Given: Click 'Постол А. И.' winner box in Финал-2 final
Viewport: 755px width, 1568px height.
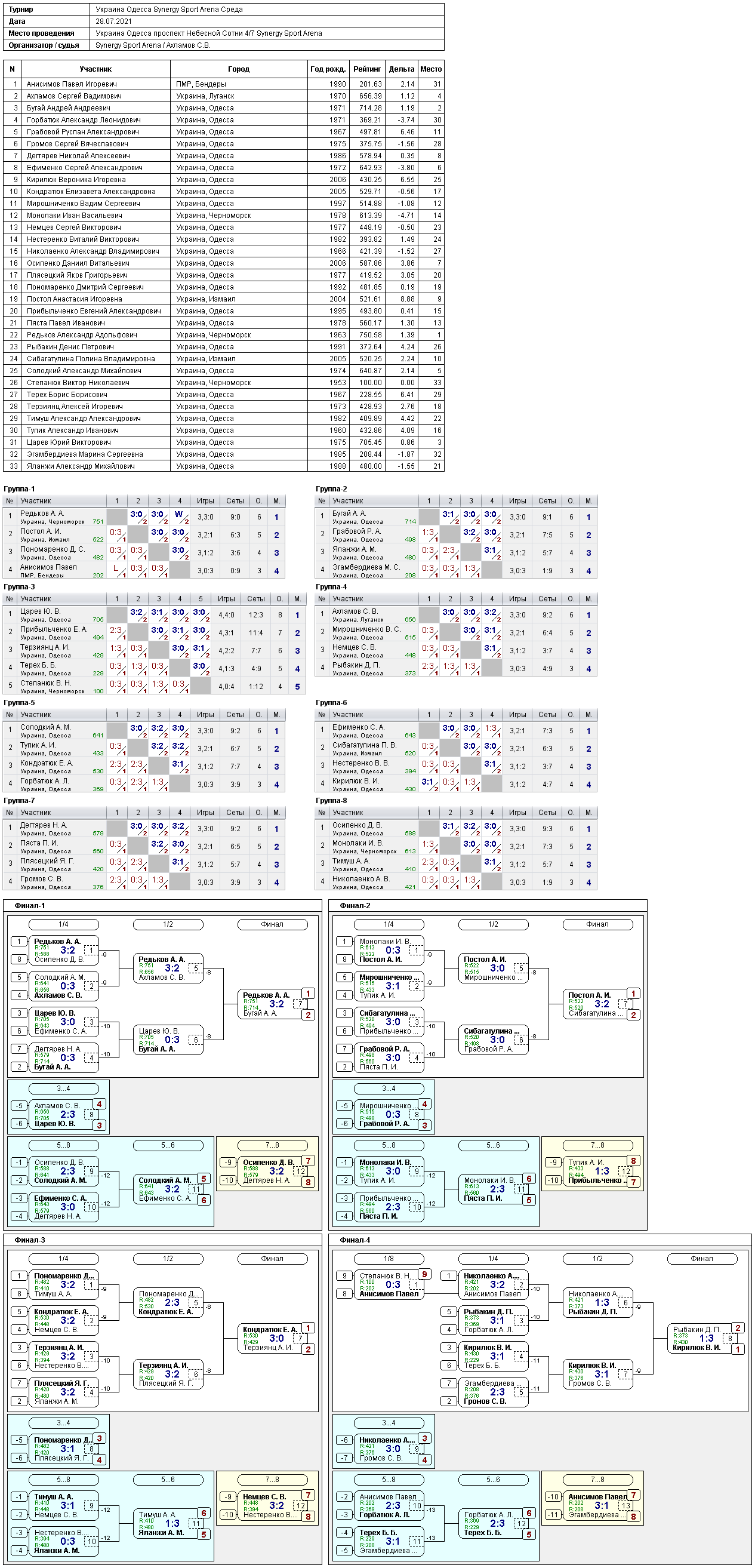Looking at the screenshot, I should pyautogui.click(x=598, y=1004).
